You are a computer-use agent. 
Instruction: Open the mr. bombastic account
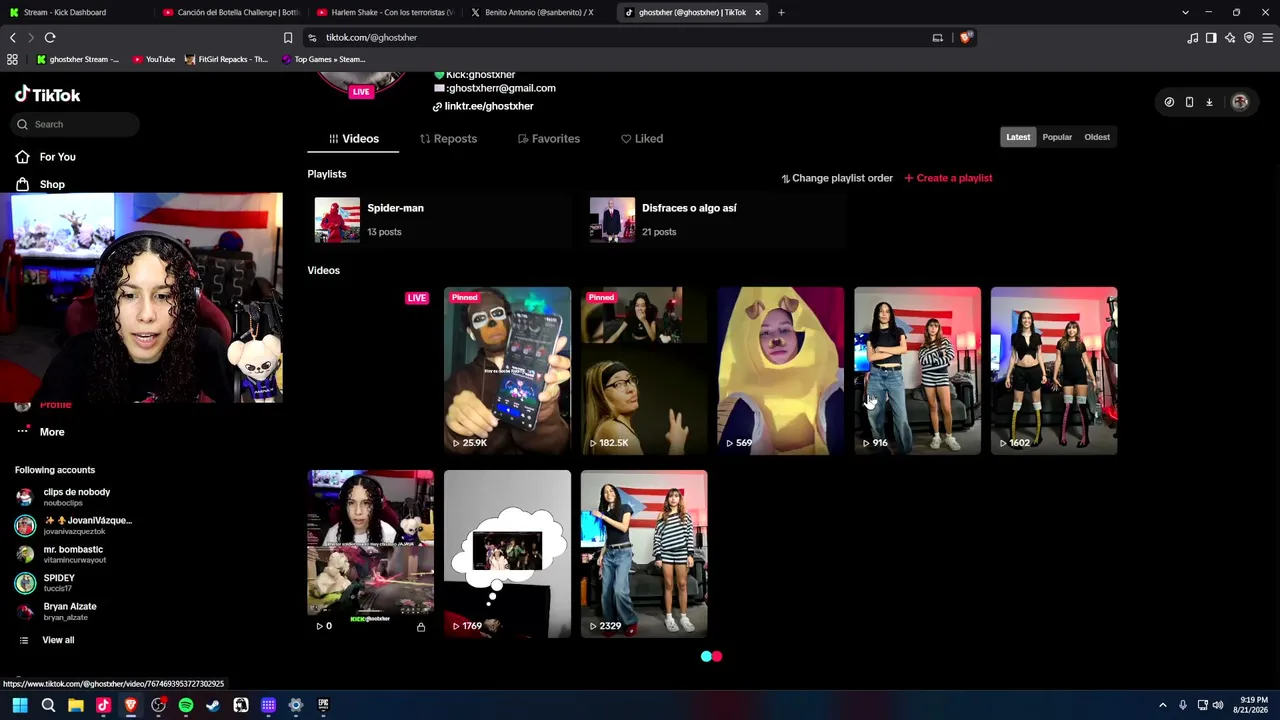[x=60, y=554]
